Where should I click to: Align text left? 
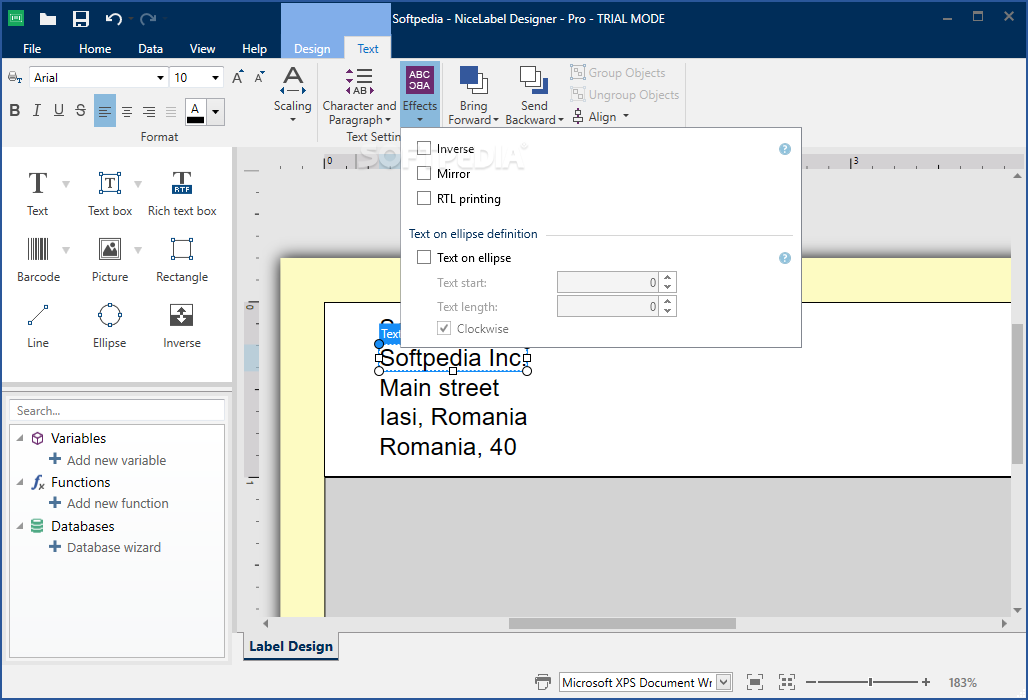point(105,111)
